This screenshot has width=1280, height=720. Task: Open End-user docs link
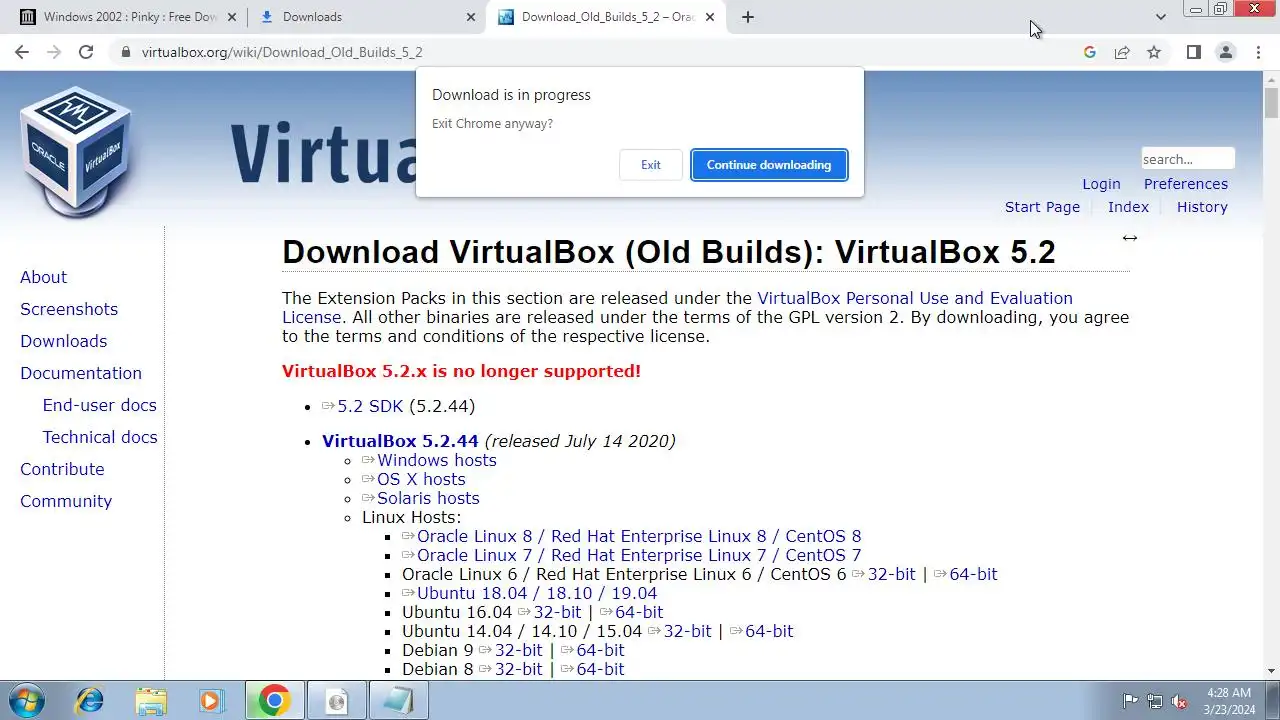(100, 405)
